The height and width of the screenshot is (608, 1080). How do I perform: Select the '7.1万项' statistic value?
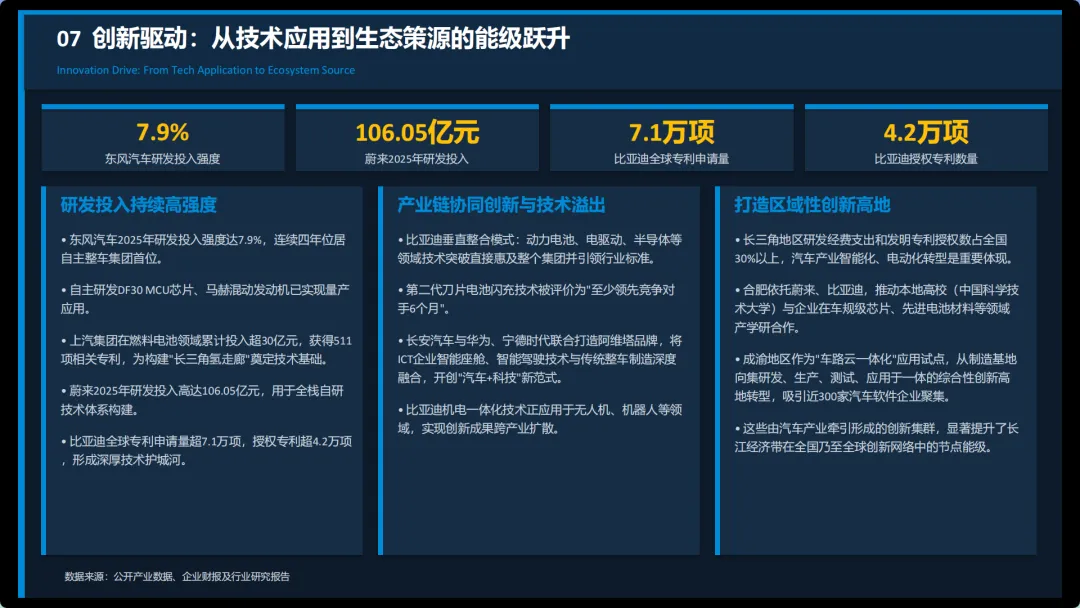(672, 132)
